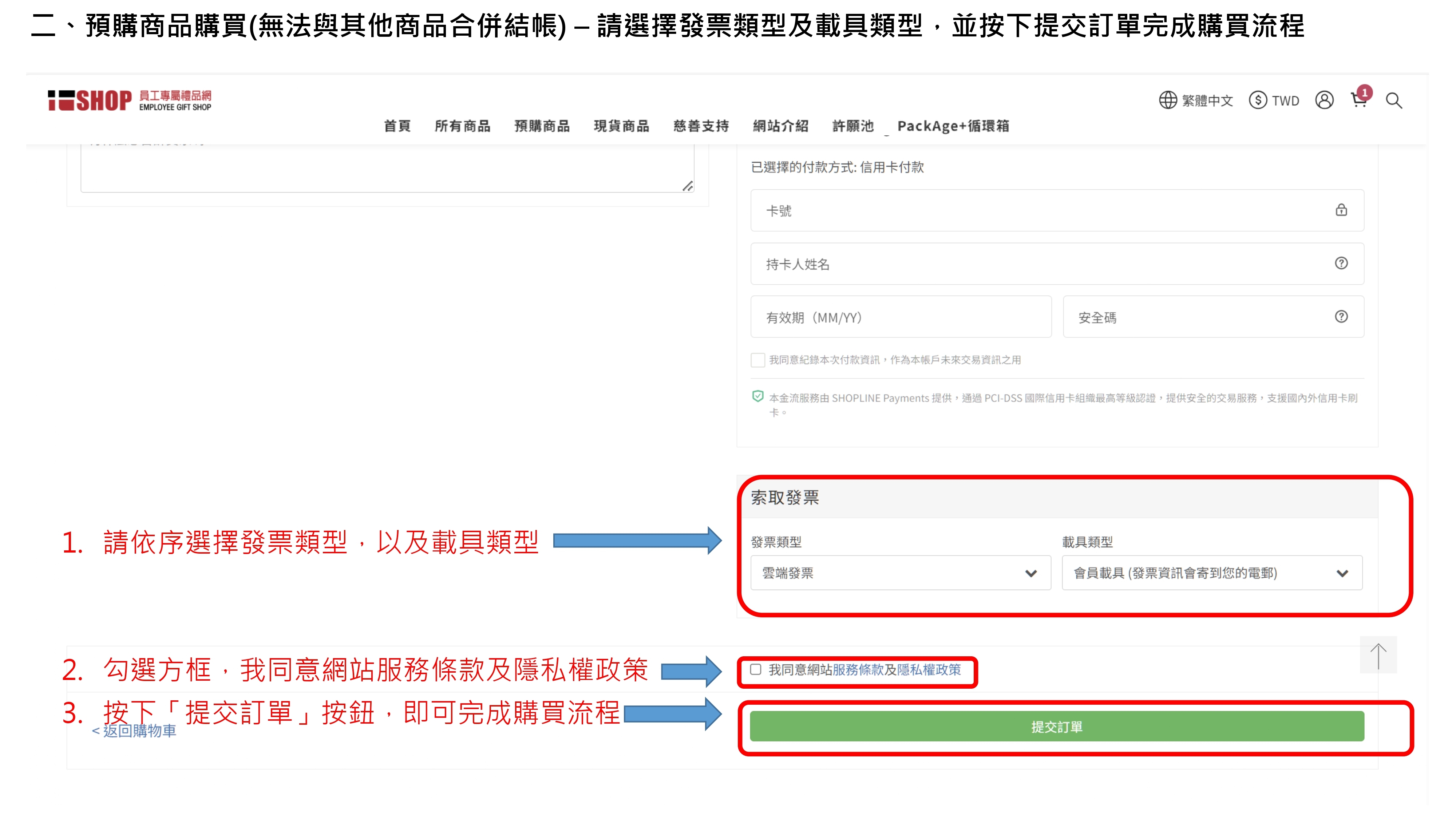Open the 隱私權政策 privacy policy link
Viewport: 1456px width, 819px height.
[929, 669]
